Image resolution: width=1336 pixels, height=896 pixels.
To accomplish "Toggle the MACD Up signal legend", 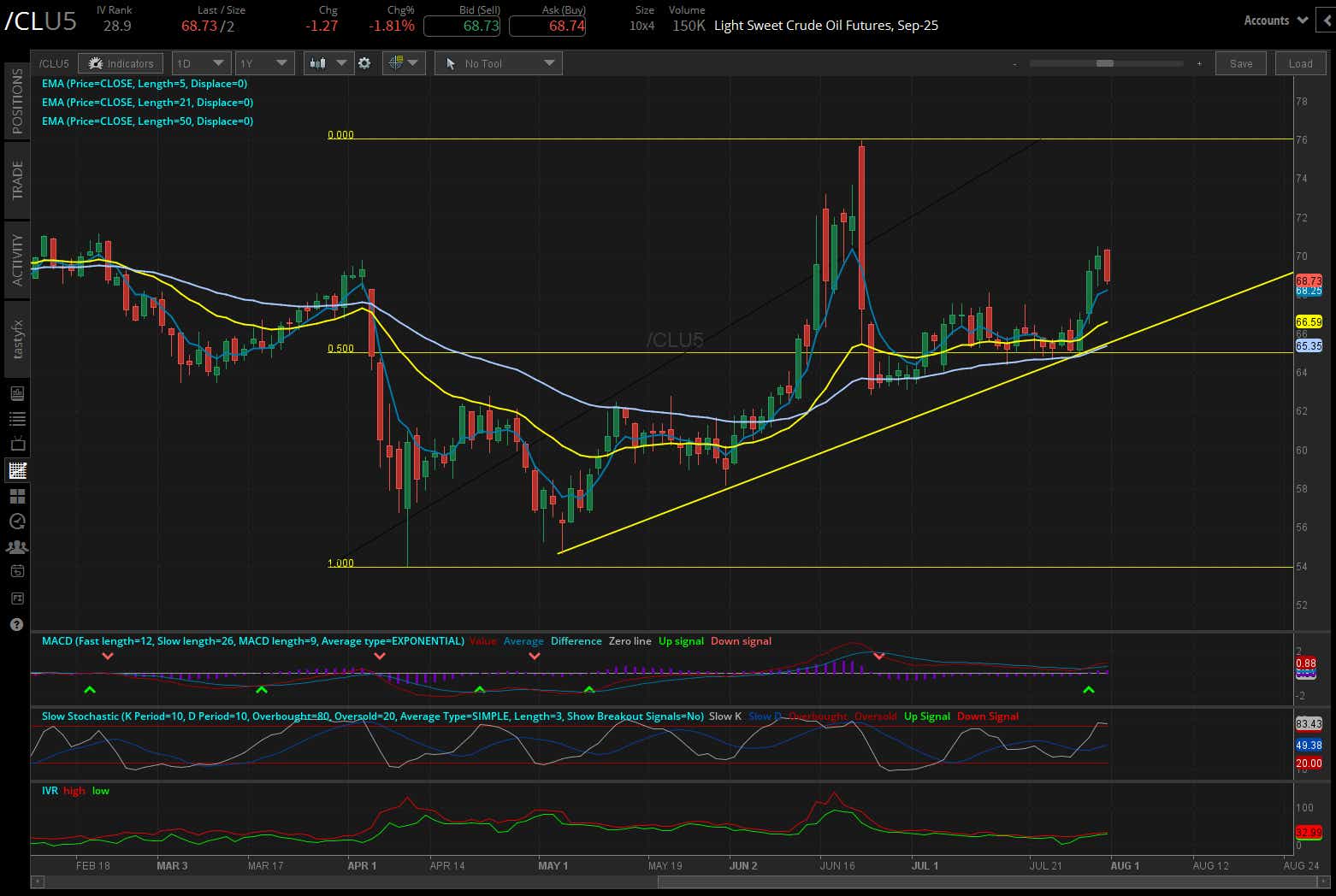I will pyautogui.click(x=681, y=640).
